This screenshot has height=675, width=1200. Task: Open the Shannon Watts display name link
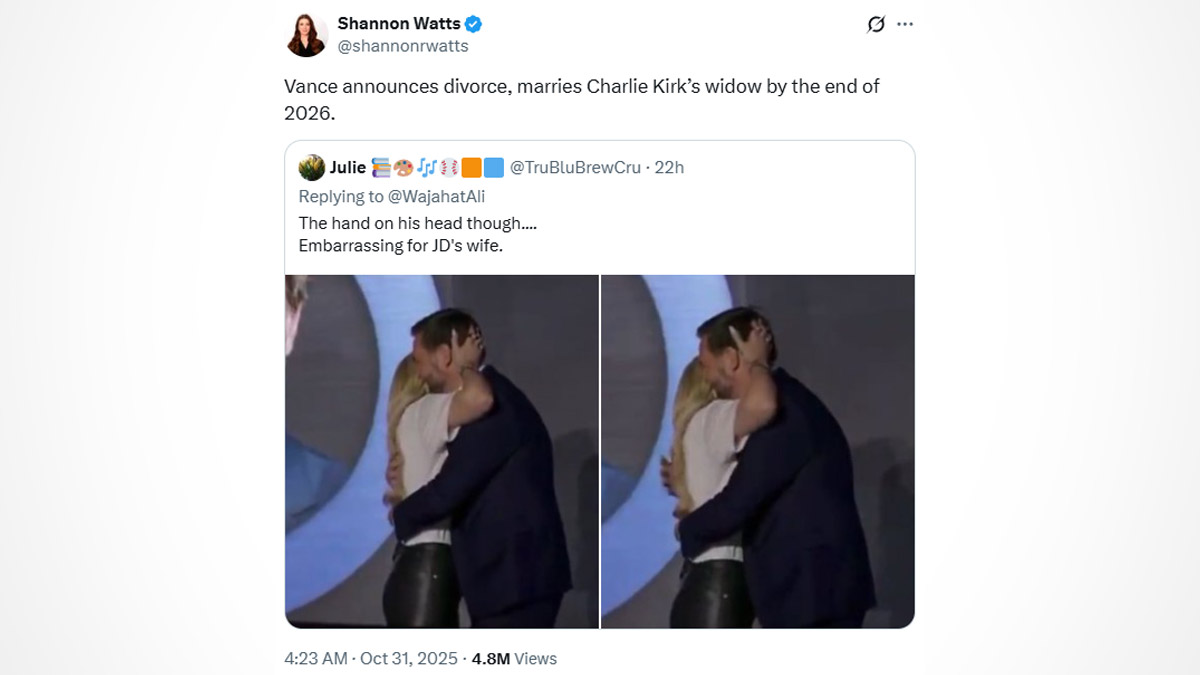tap(399, 24)
